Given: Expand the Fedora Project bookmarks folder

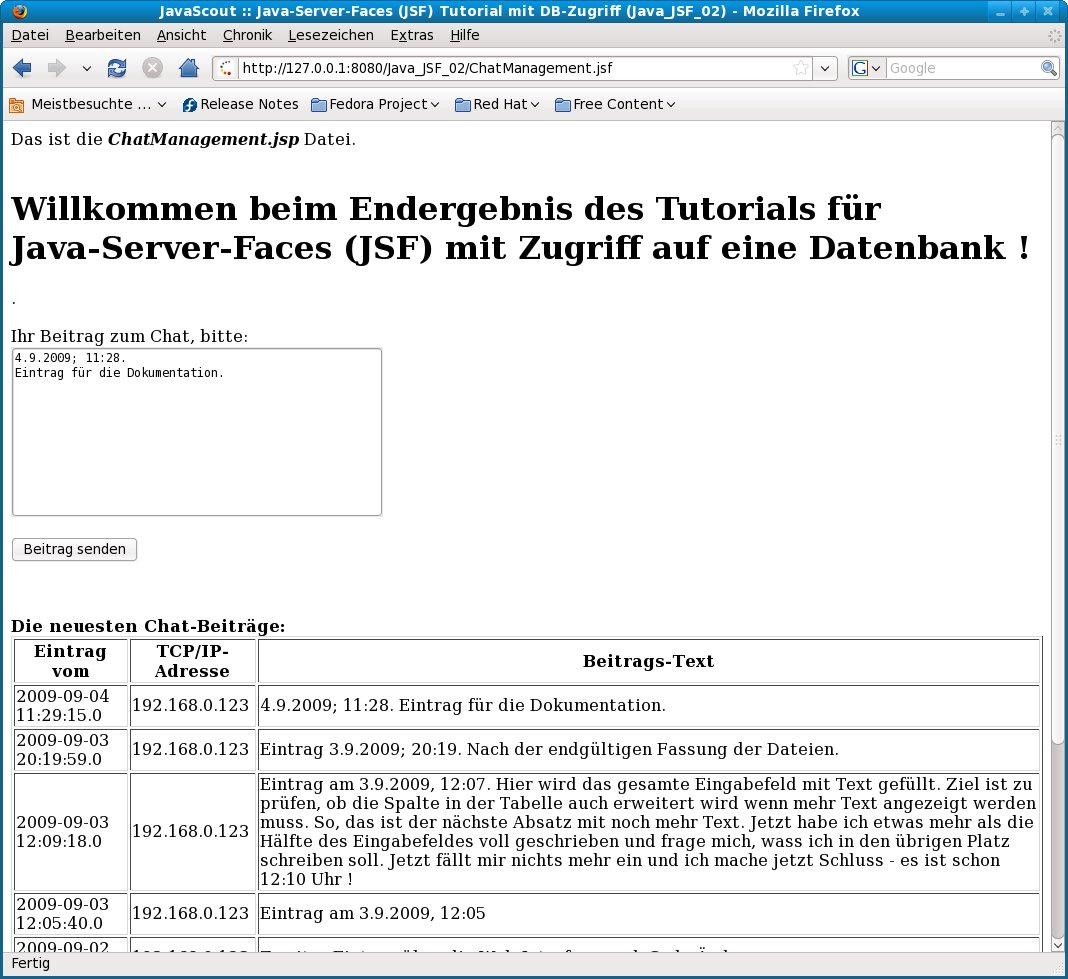Looking at the screenshot, I should (x=375, y=104).
